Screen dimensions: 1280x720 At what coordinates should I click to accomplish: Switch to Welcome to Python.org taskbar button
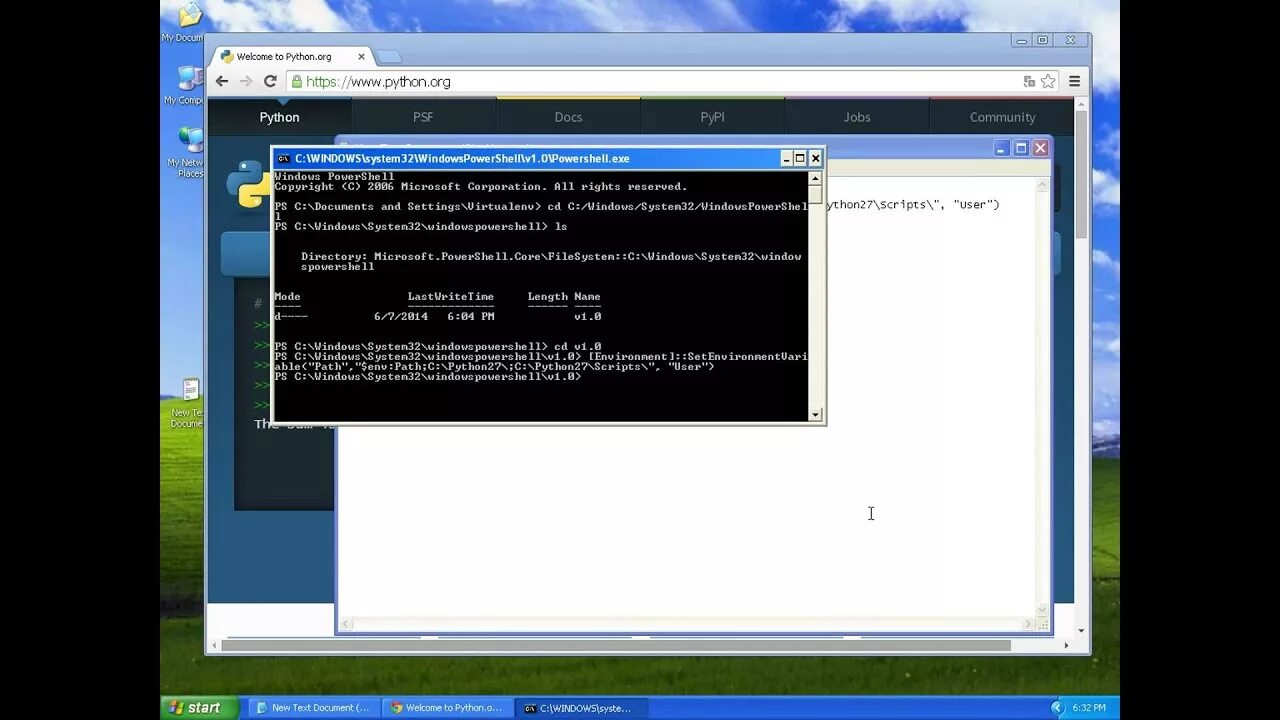pyautogui.click(x=447, y=708)
